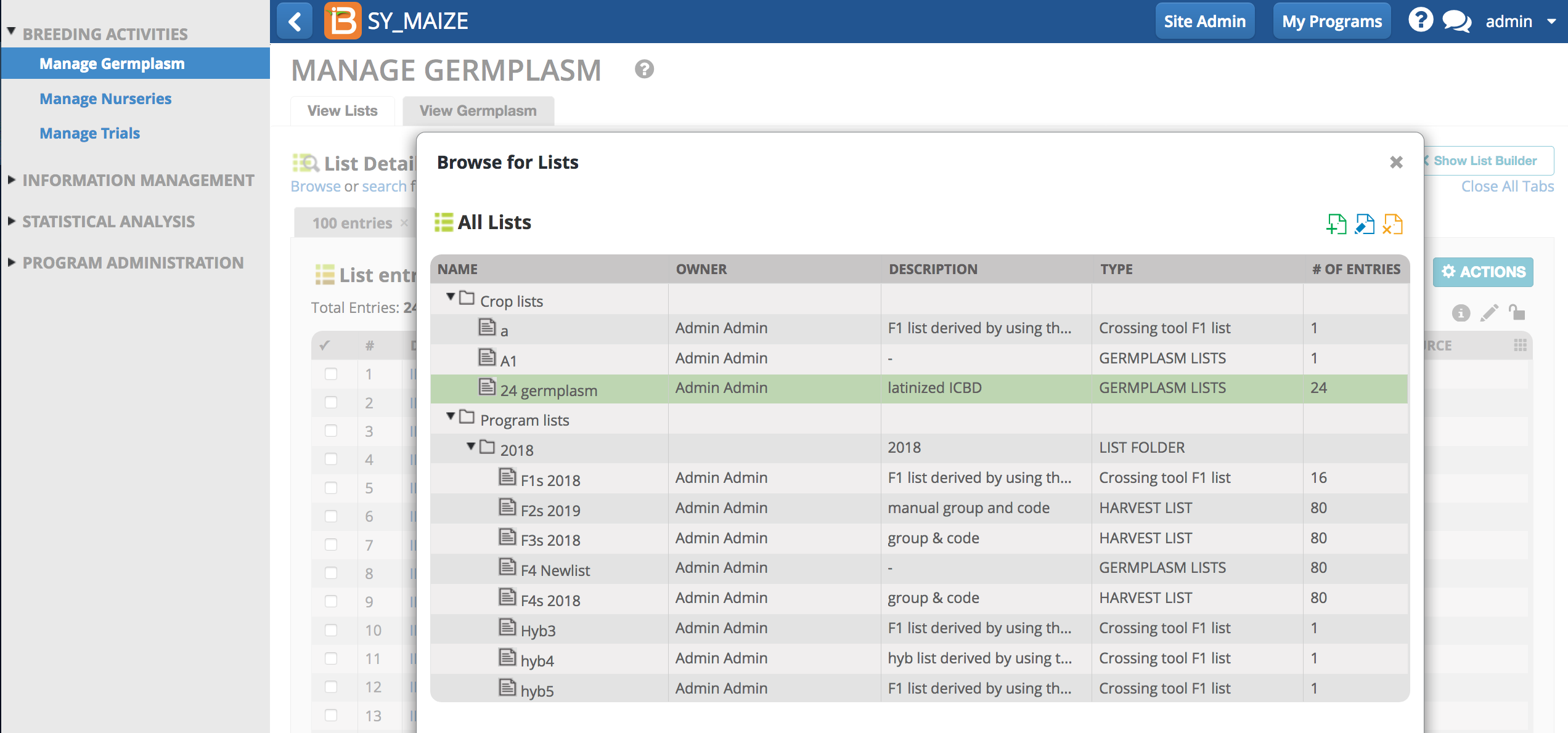The image size is (1568, 733).
Task: Click the document icon of F4 Newlist
Action: coord(507,567)
